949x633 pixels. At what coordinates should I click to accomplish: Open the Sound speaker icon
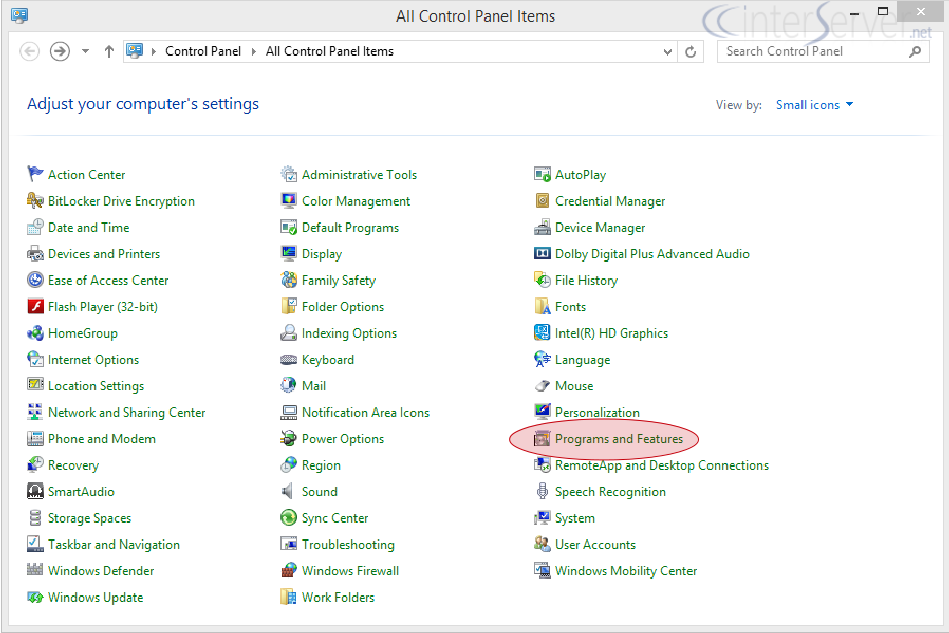(288, 491)
